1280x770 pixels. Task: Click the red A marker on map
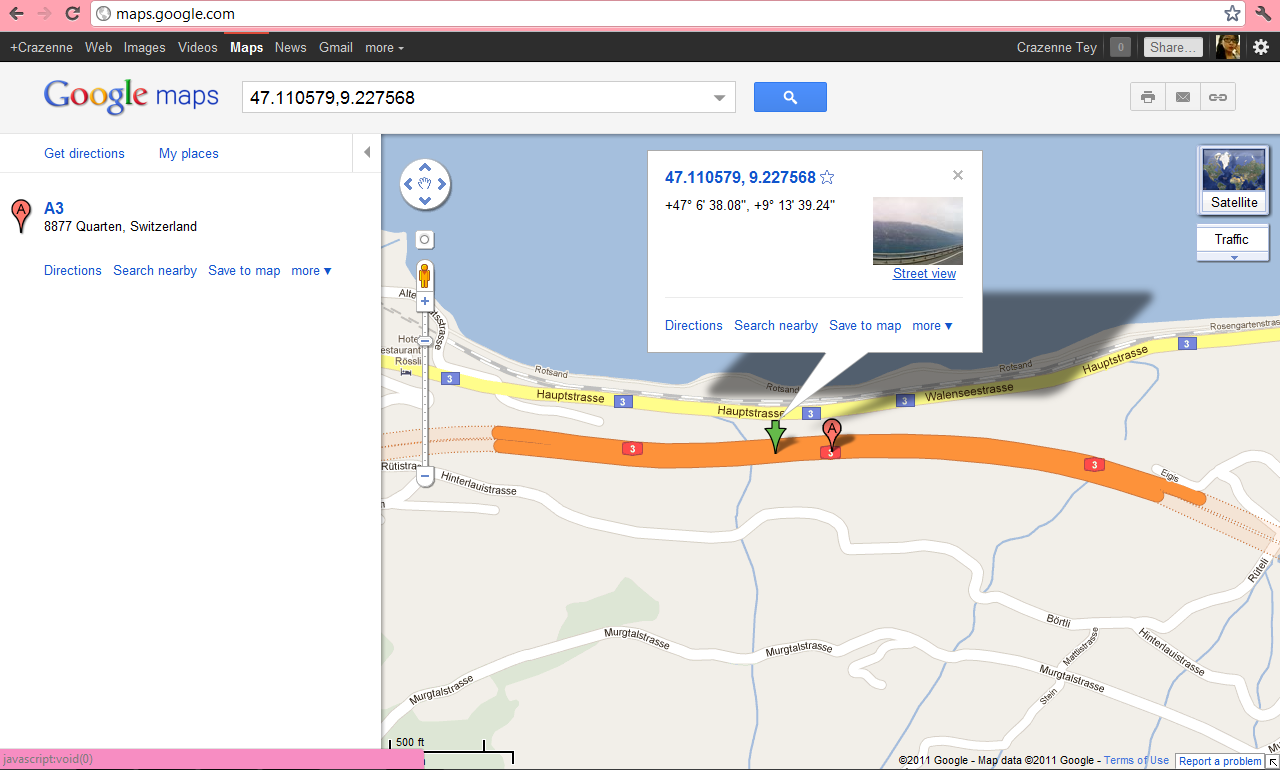[x=832, y=435]
